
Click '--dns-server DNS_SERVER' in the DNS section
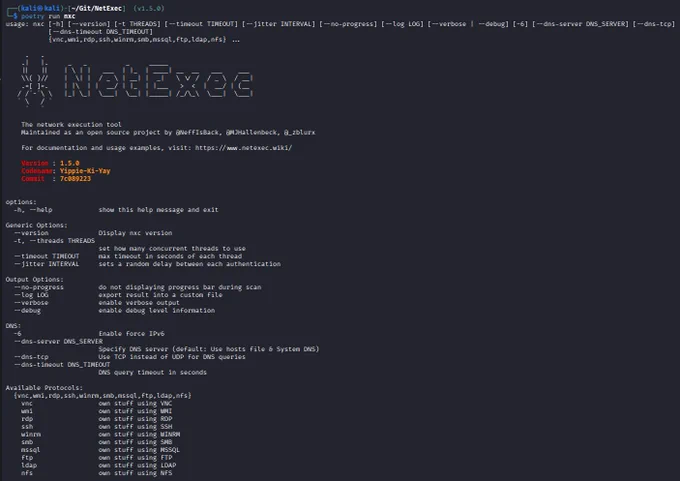pyautogui.click(x=58, y=341)
